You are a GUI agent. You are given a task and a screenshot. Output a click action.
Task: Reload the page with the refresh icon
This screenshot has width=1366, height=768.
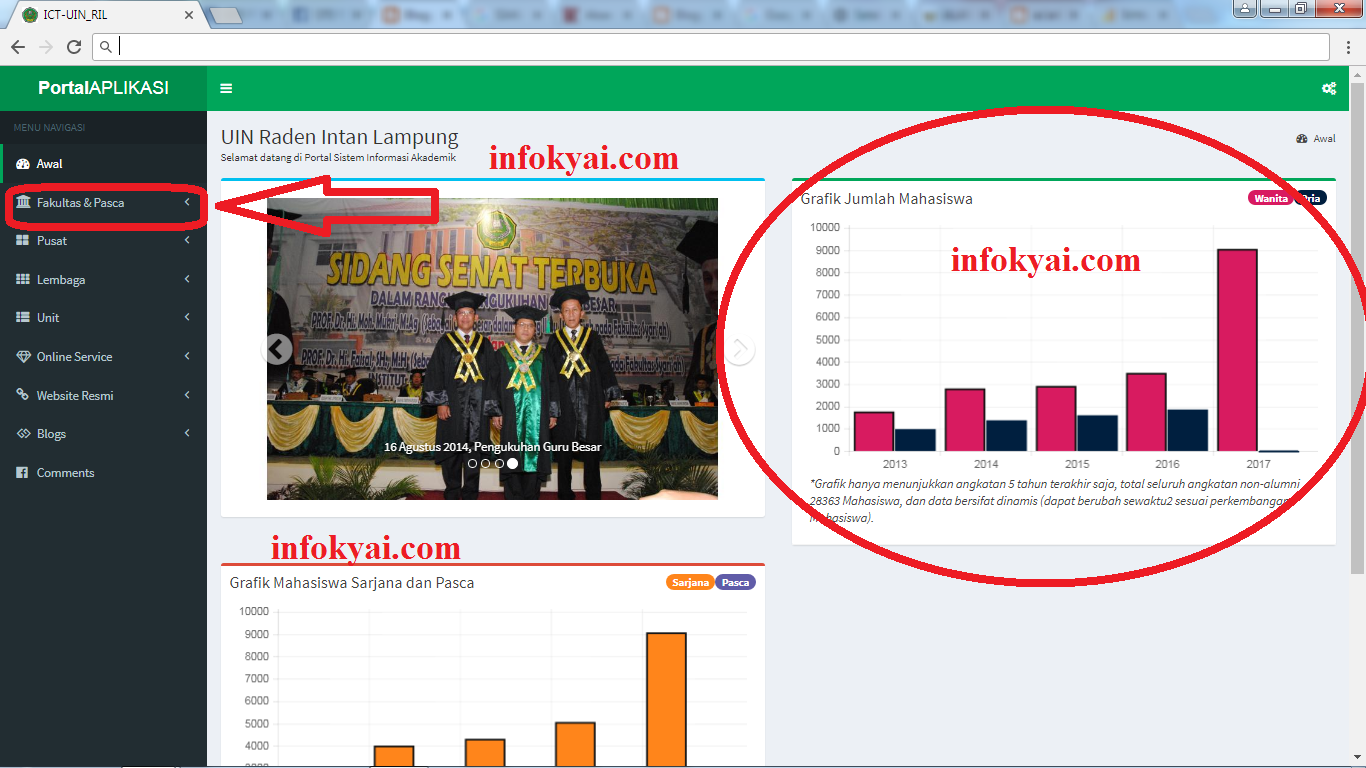tap(74, 47)
